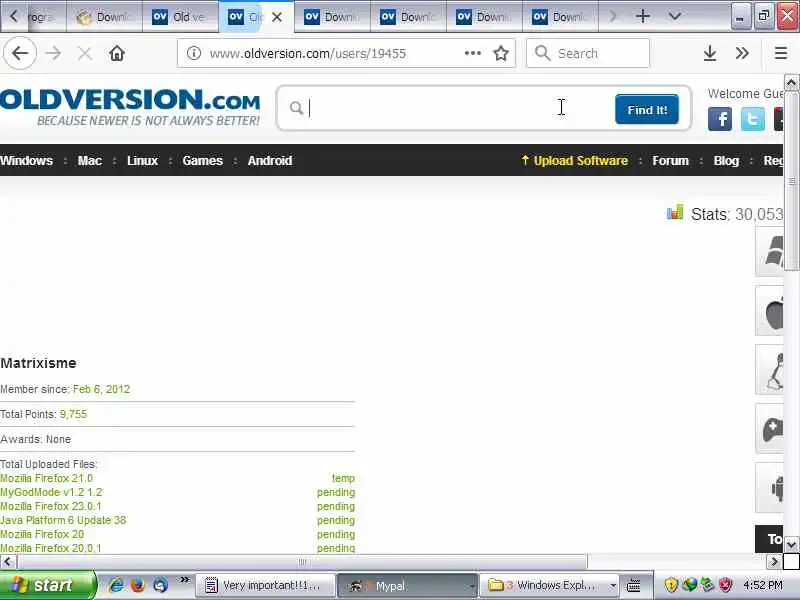This screenshot has height=600, width=800.
Task: Click the browser Search box
Action: 588,53
